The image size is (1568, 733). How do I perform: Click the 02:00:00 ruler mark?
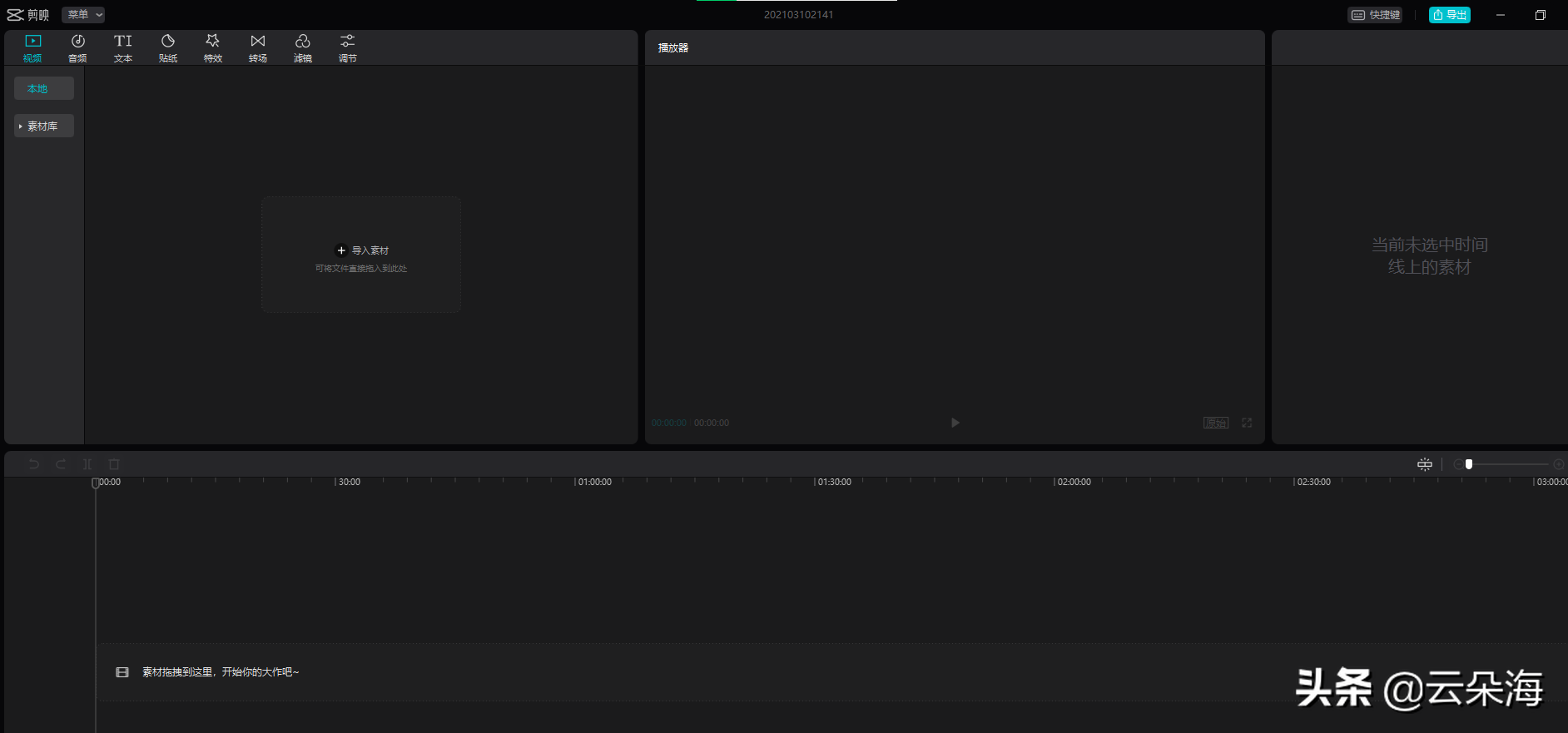click(x=1074, y=482)
